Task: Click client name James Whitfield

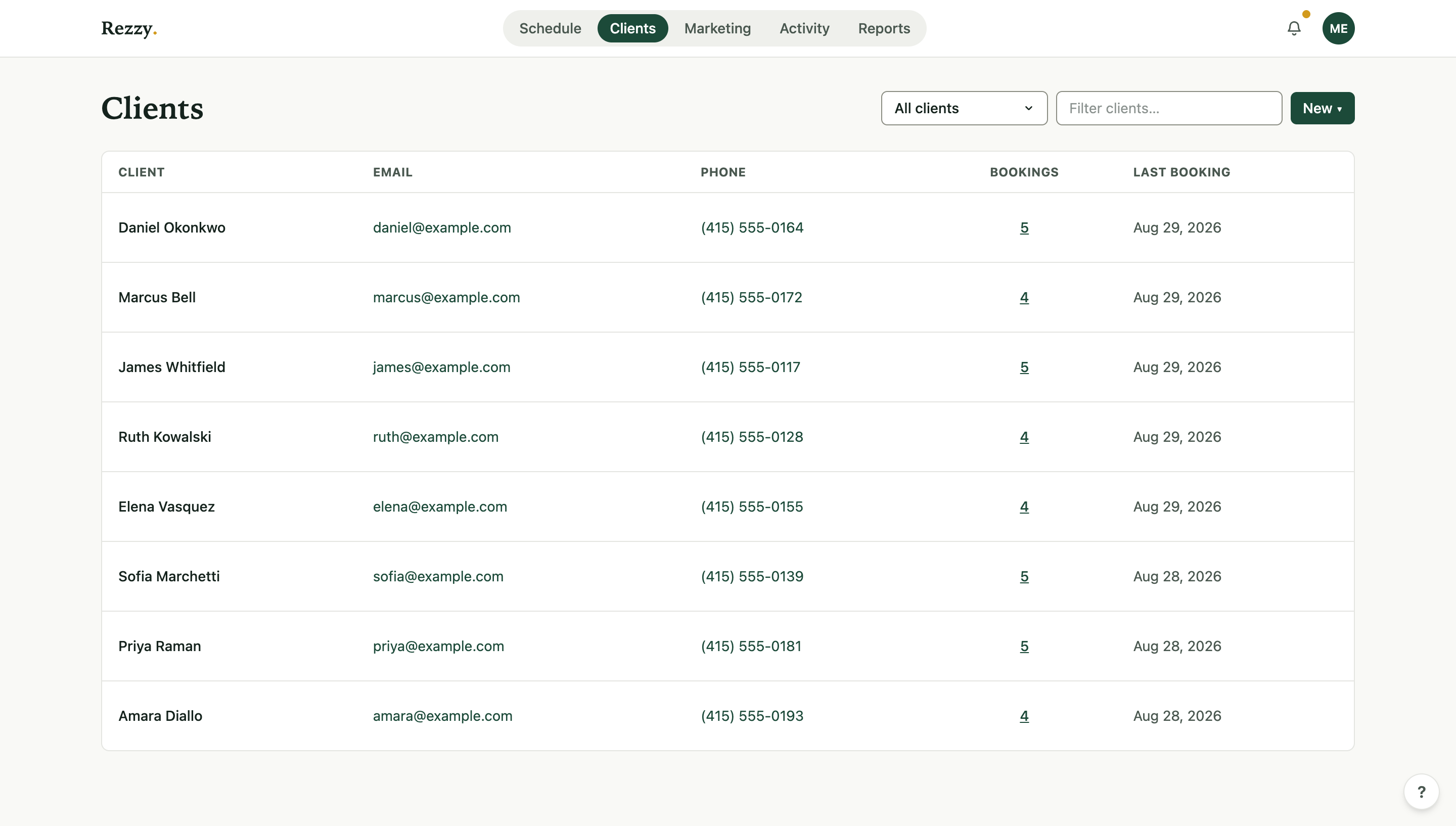Action: [172, 367]
